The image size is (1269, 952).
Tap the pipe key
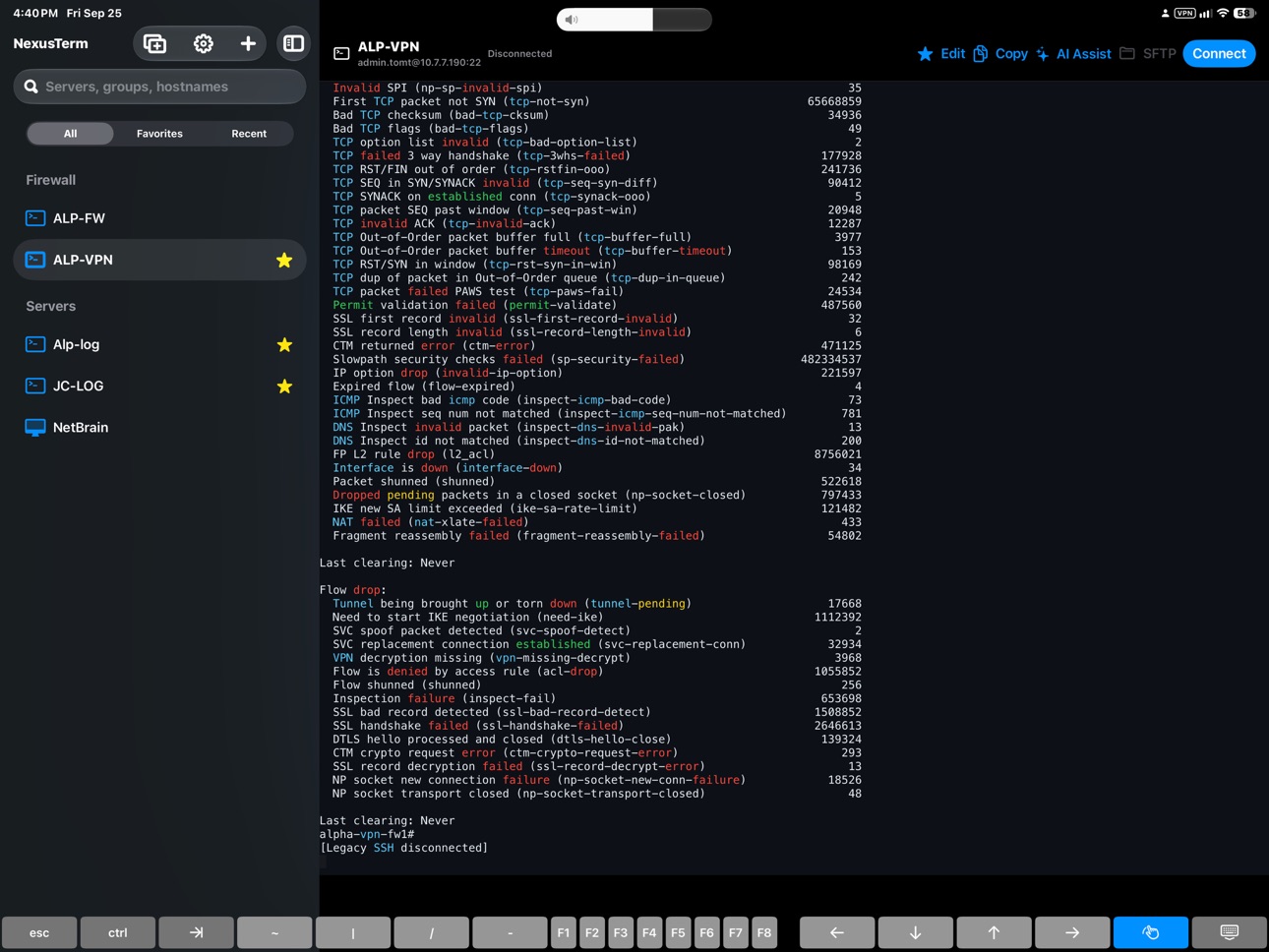click(x=353, y=932)
